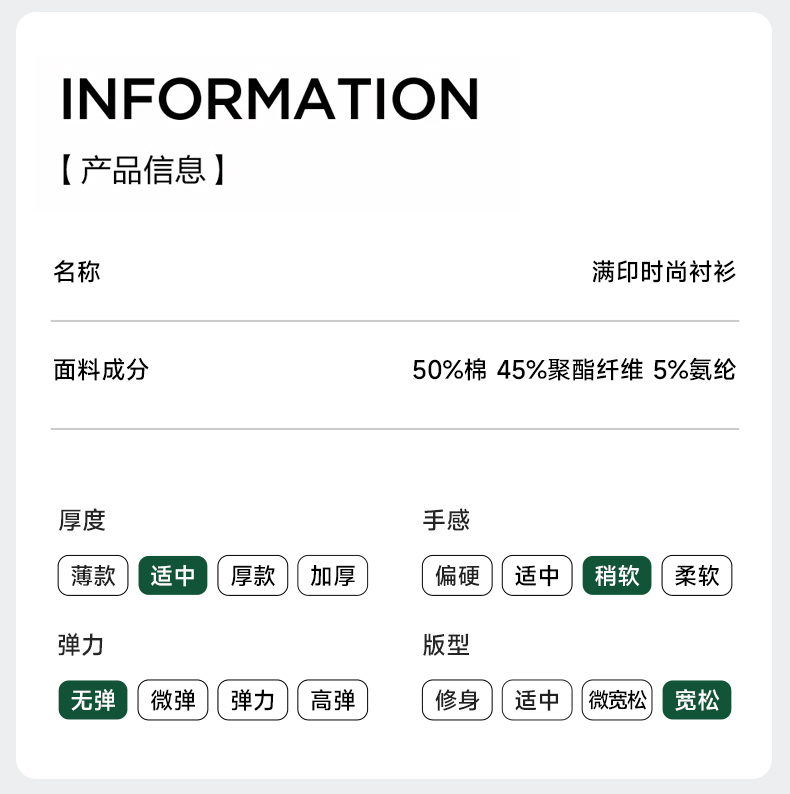Click the highlighted 无弹 elasticity chip
Viewport: 790px width, 794px height.
click(x=93, y=701)
